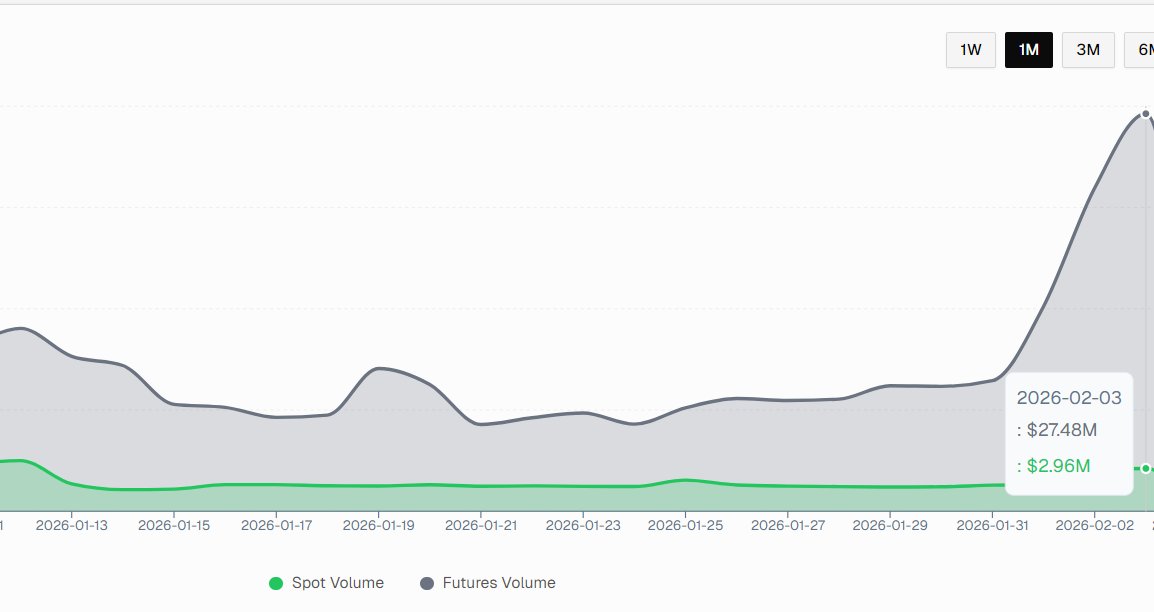1154x612 pixels.
Task: Select the 1W time range button
Action: tap(971, 50)
